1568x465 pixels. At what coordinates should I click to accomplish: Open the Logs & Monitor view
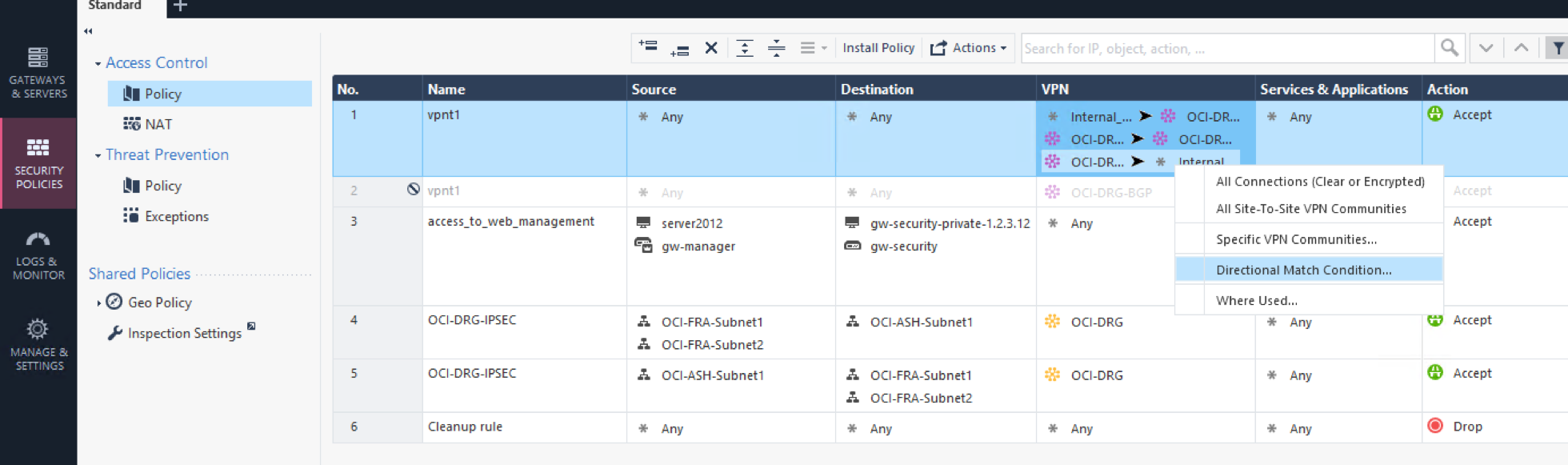point(38,255)
